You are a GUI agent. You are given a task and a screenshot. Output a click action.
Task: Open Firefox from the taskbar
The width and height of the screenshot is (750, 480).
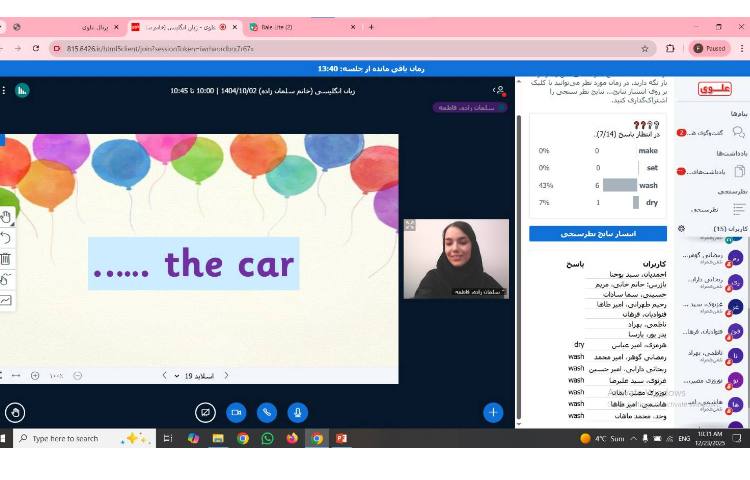[292, 438]
